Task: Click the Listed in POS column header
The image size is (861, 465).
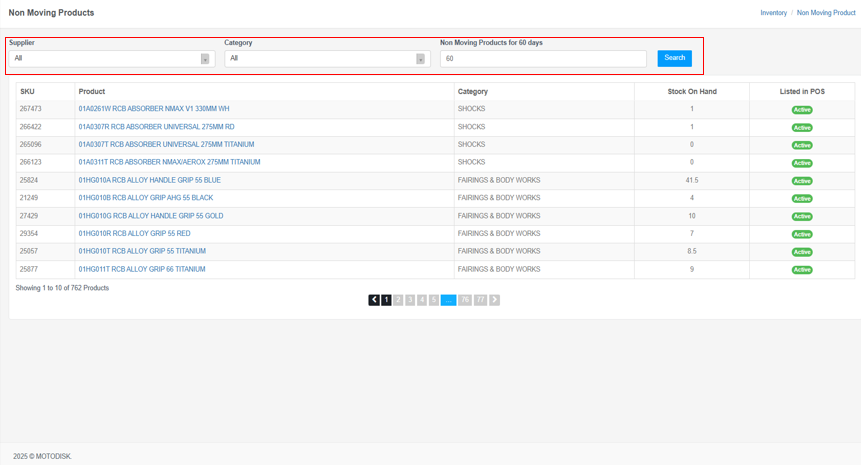Action: [802, 92]
